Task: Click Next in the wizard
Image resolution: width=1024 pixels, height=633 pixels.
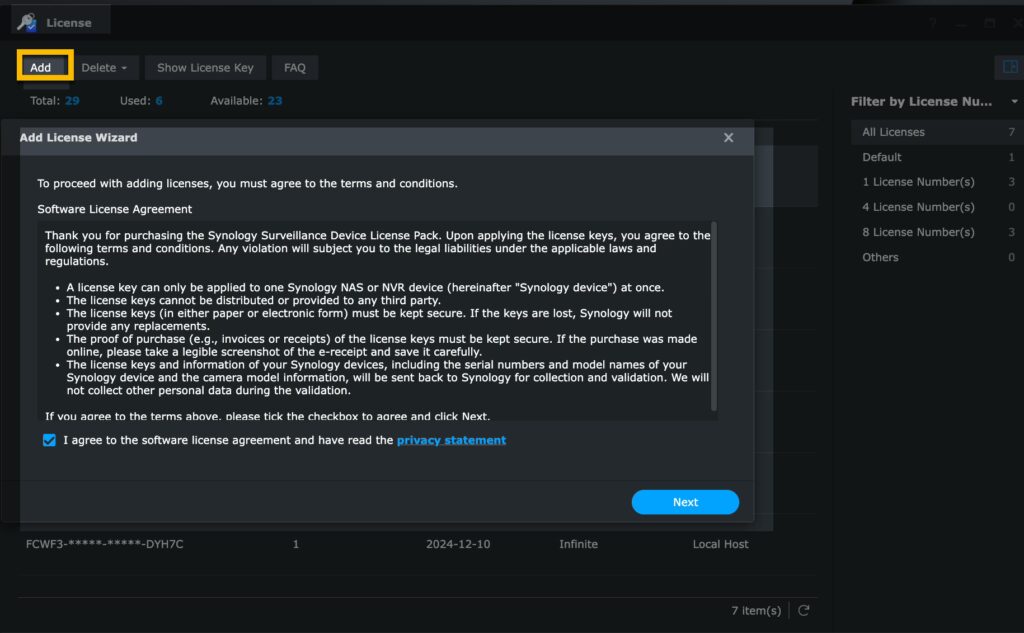Action: click(x=685, y=502)
